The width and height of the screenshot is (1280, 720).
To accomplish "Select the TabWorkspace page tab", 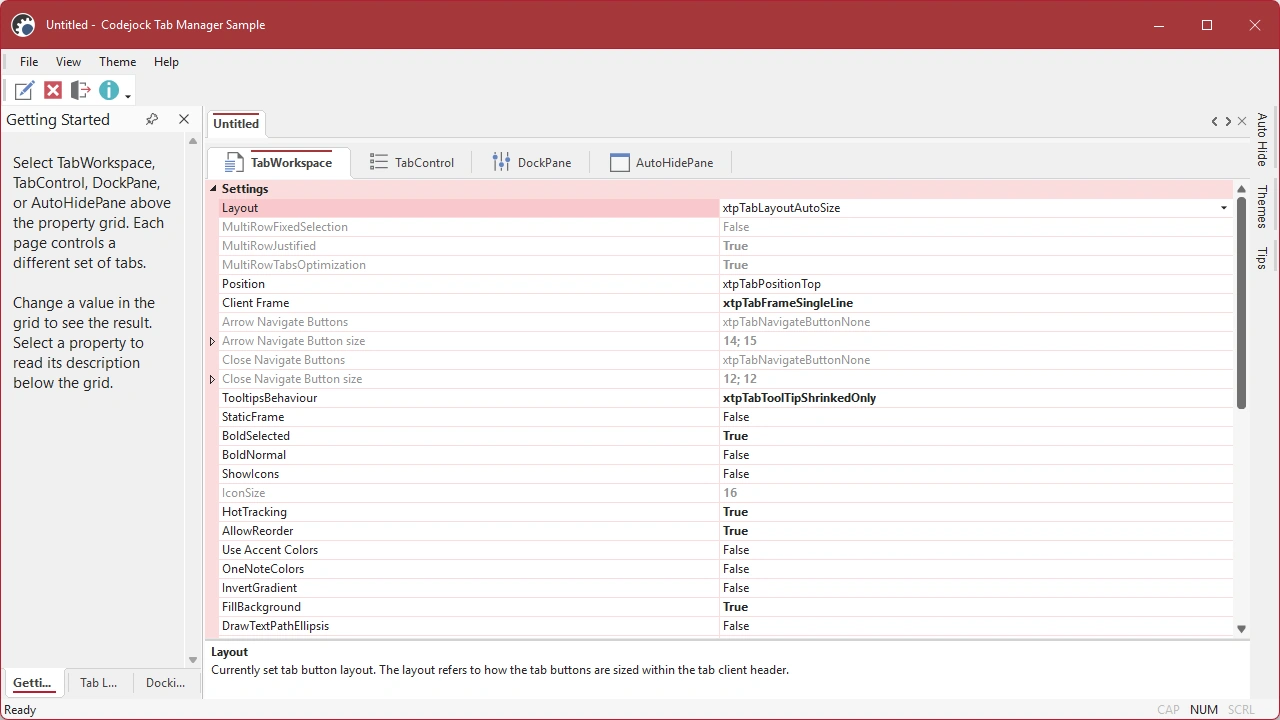I will [x=279, y=162].
